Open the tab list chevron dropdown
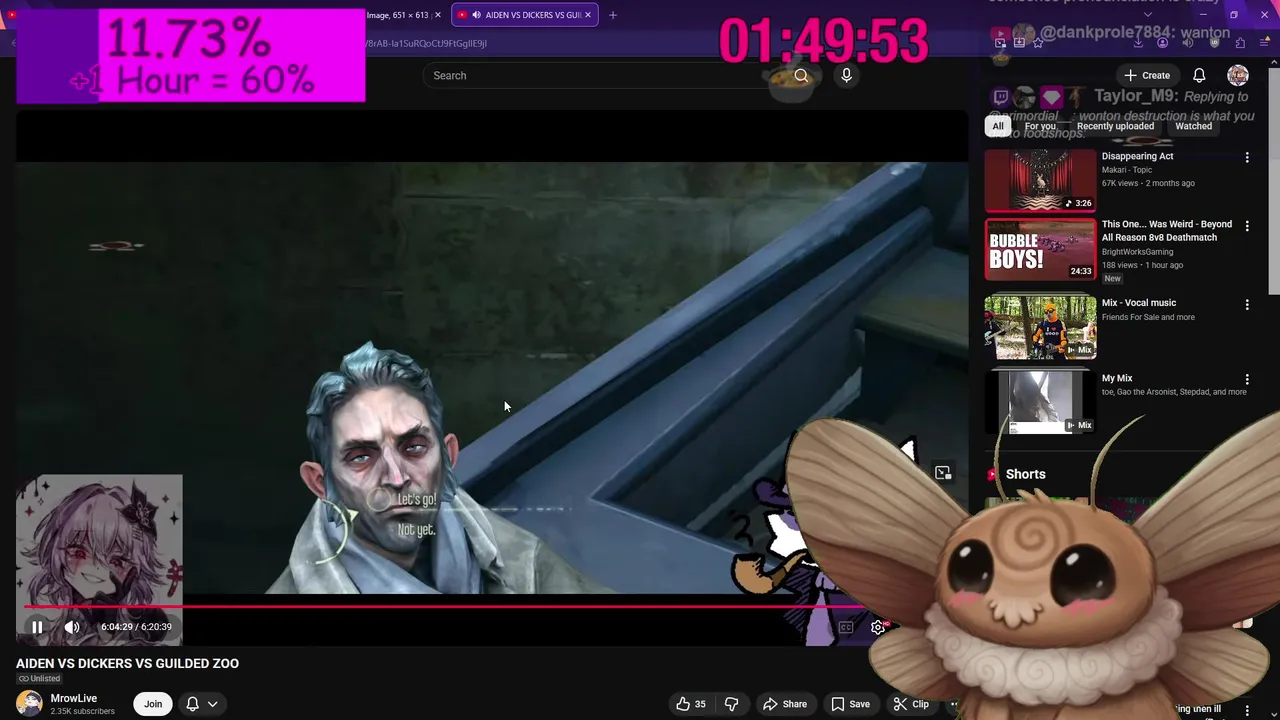The height and width of the screenshot is (720, 1280). point(1147,15)
